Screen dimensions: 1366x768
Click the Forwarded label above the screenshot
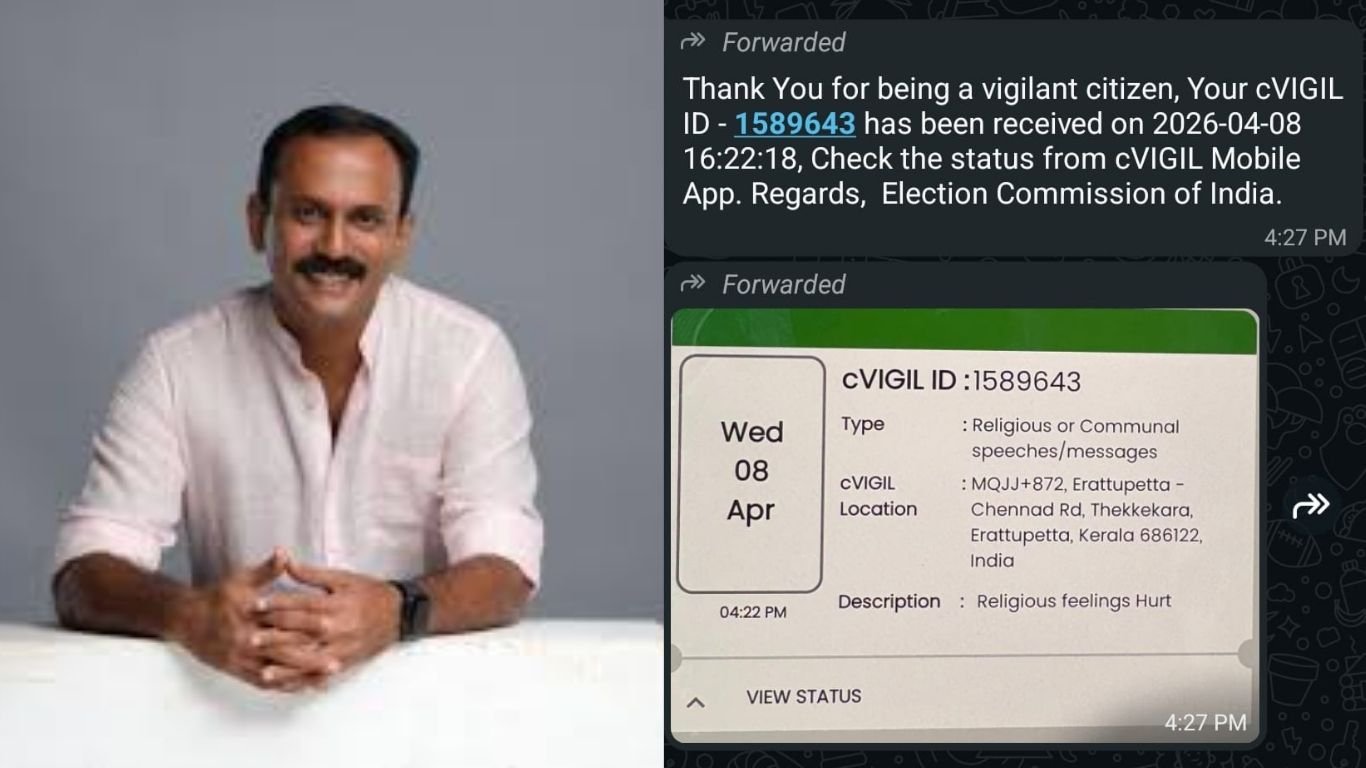pyautogui.click(x=783, y=284)
